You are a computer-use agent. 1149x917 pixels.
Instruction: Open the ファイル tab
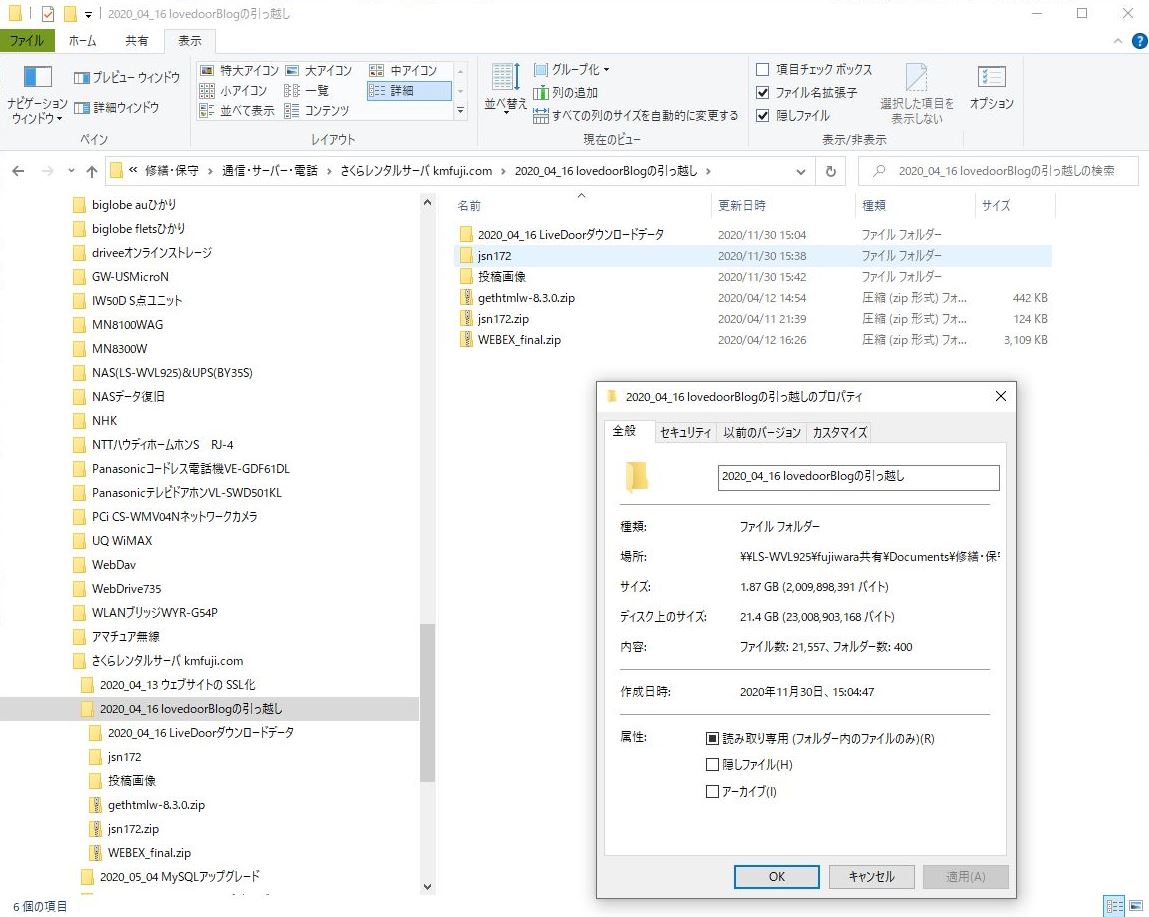26,40
